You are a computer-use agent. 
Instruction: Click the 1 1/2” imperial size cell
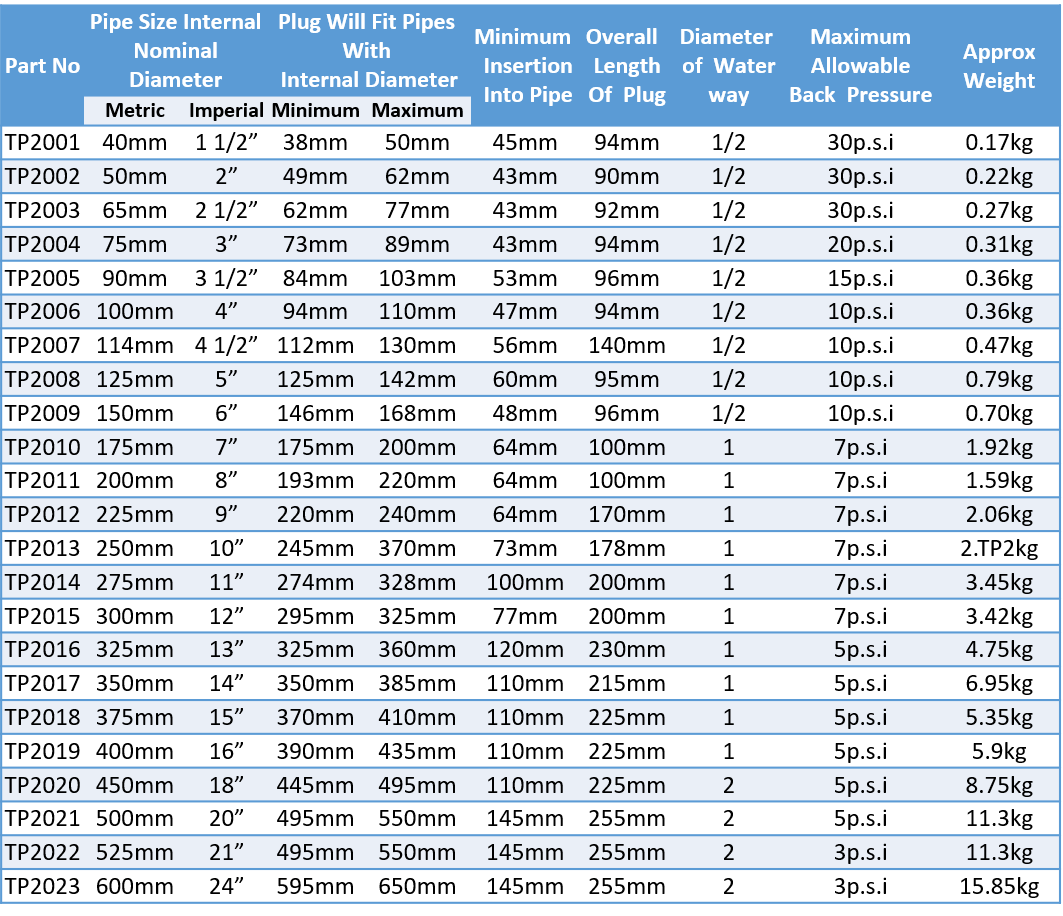[x=226, y=142]
